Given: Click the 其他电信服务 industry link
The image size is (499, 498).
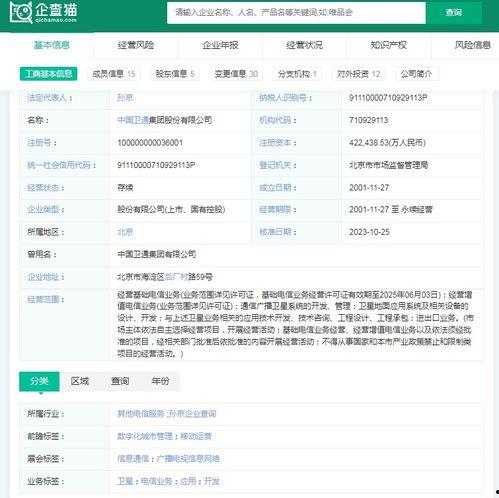Looking at the screenshot, I should point(141,414).
